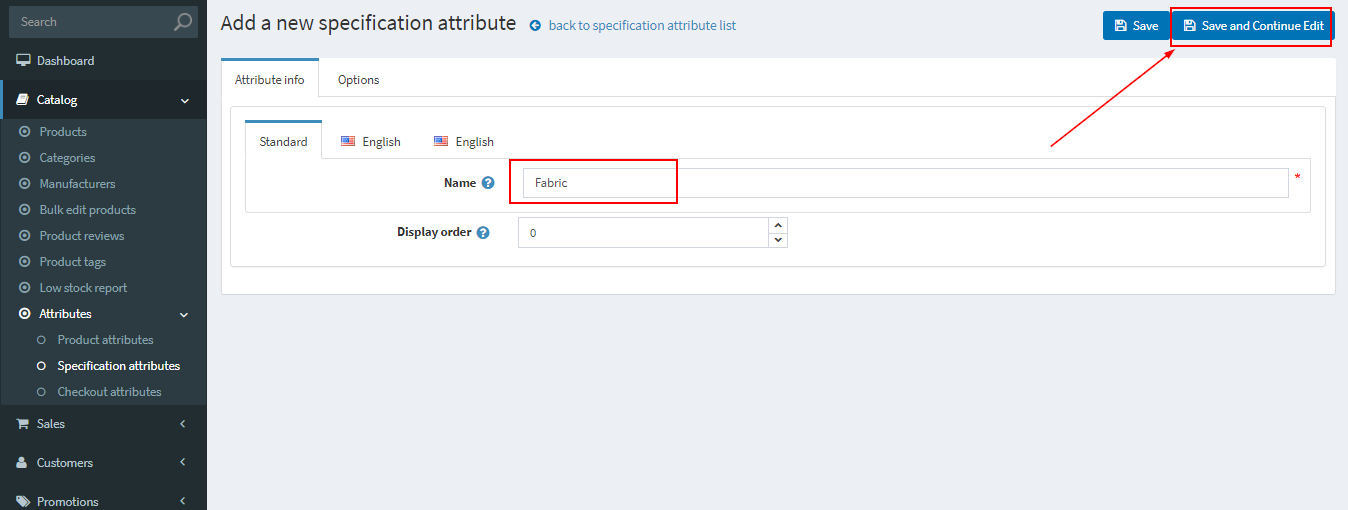Click the Promotions tags icon
Image resolution: width=1348 pixels, height=510 pixels.
point(23,502)
